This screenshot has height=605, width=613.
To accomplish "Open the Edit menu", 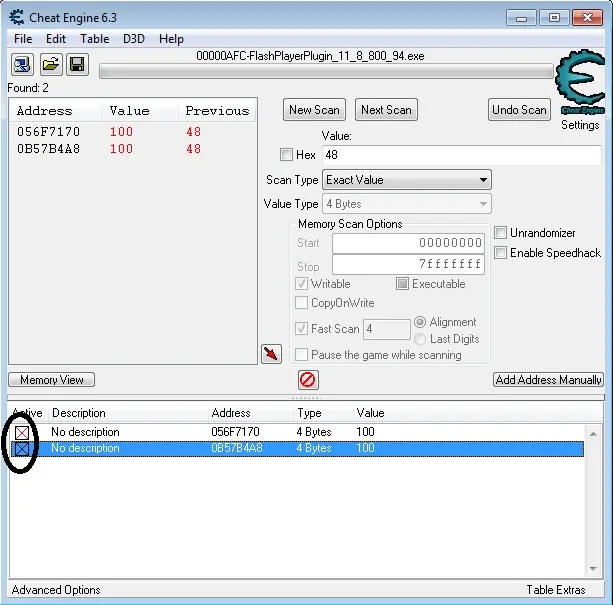I will click(56, 39).
